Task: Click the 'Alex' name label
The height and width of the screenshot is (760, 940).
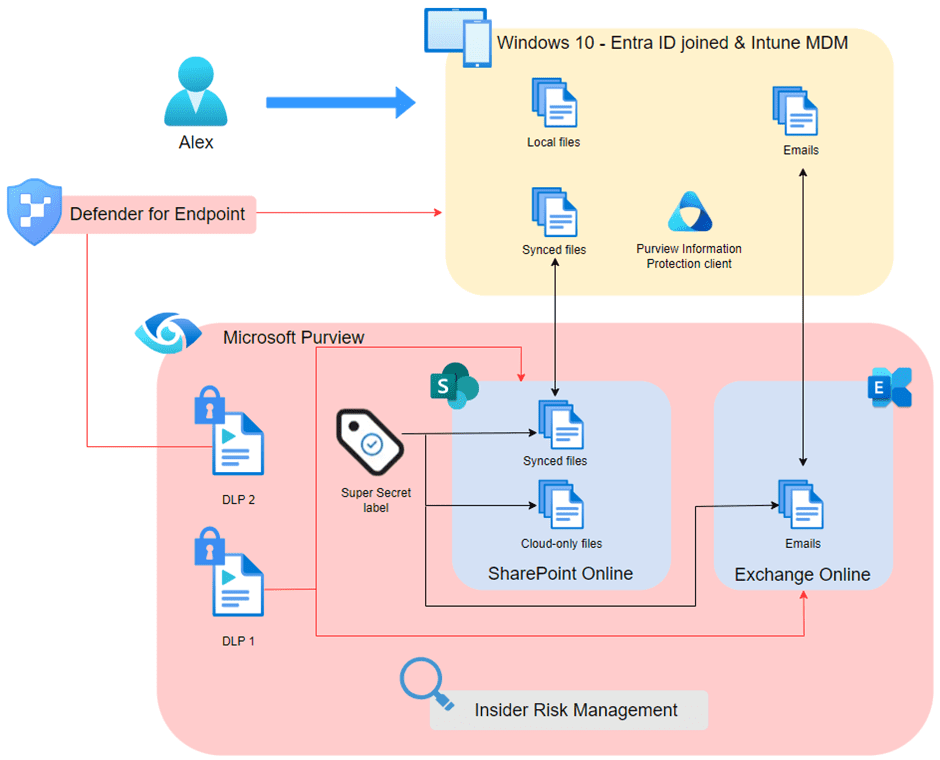Action: (x=196, y=143)
